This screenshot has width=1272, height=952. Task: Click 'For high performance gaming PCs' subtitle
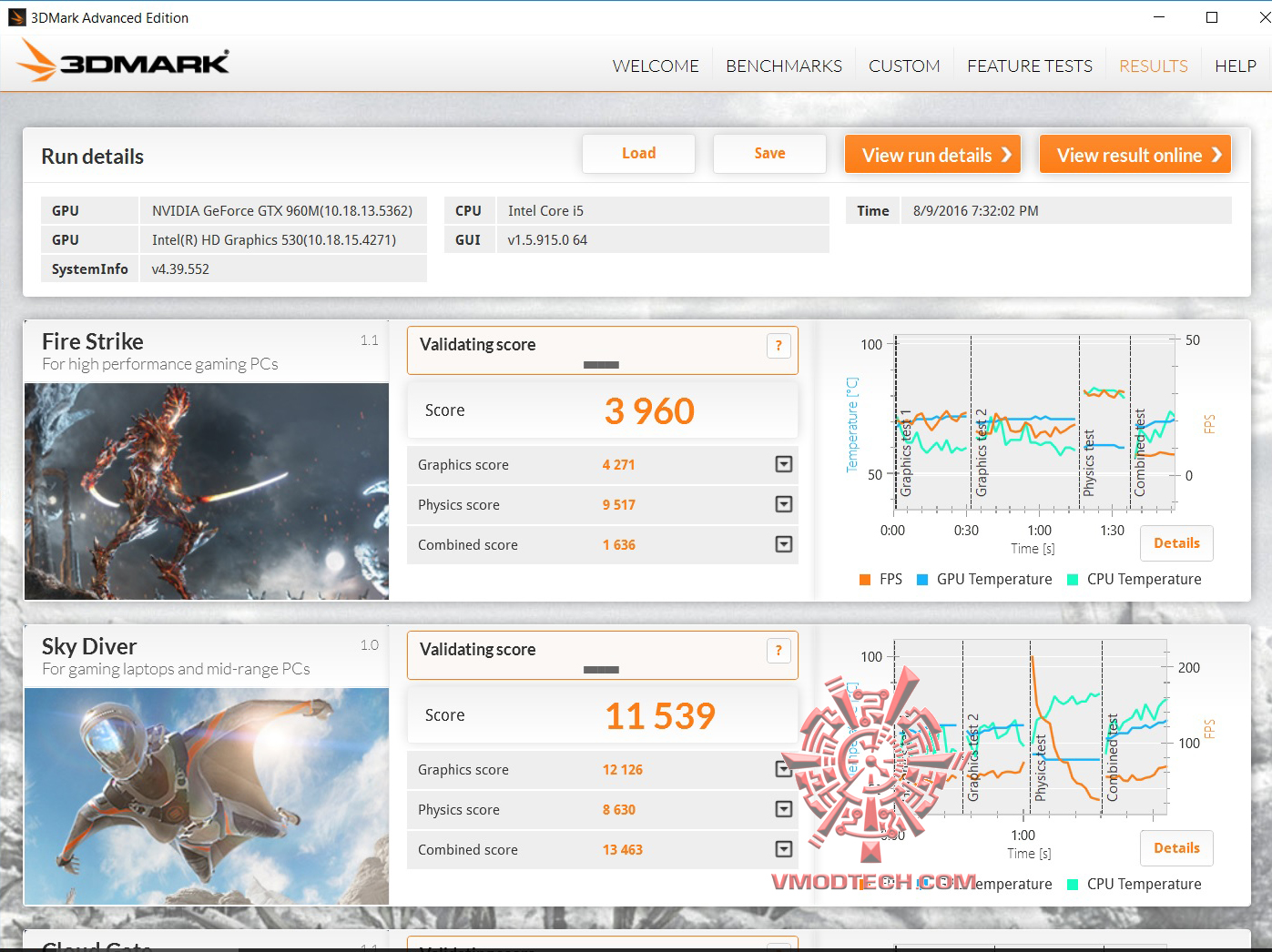coord(160,364)
